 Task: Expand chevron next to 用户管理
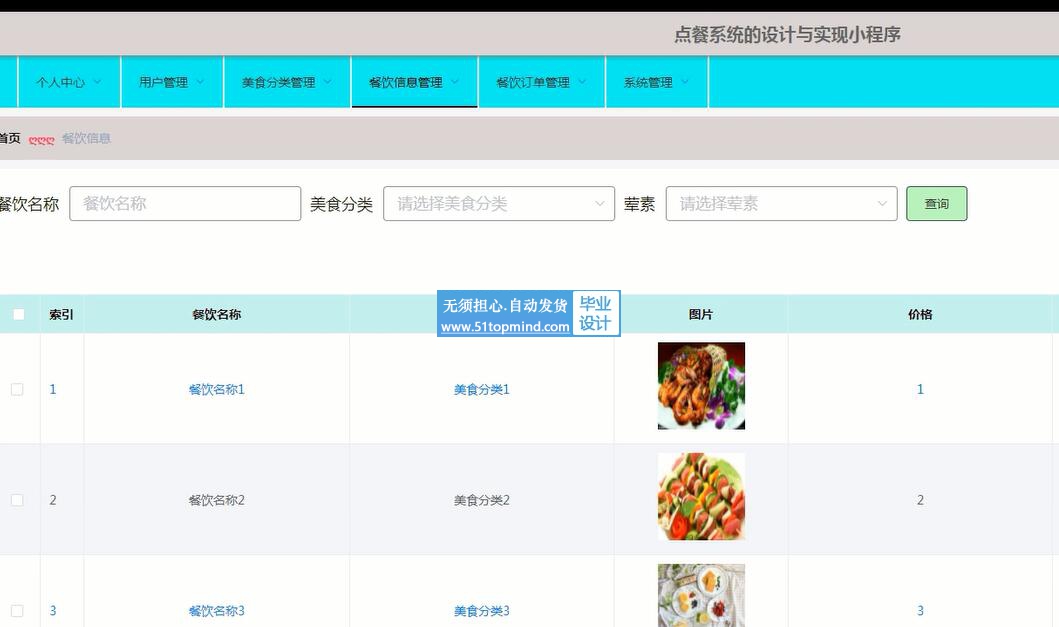pos(200,82)
